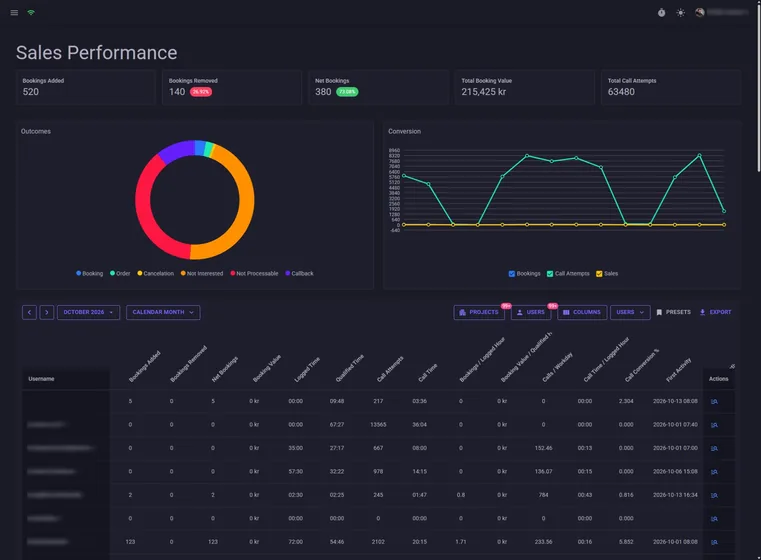Open action icon for row with 00:00 call time
The image size is (761, 560).
(714, 518)
